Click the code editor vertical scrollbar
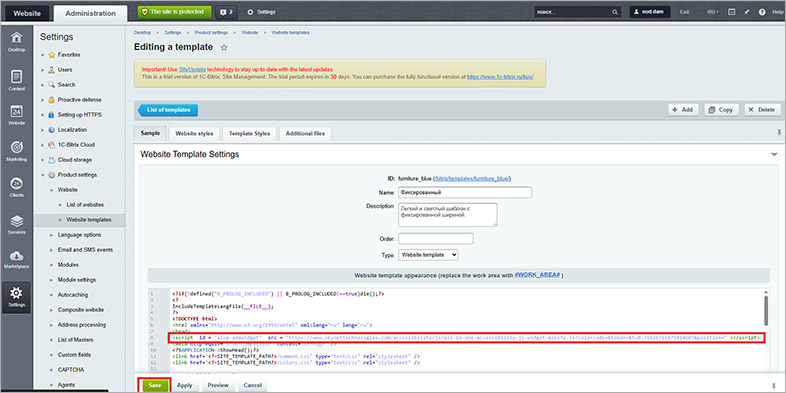786x393 pixels. [x=766, y=310]
